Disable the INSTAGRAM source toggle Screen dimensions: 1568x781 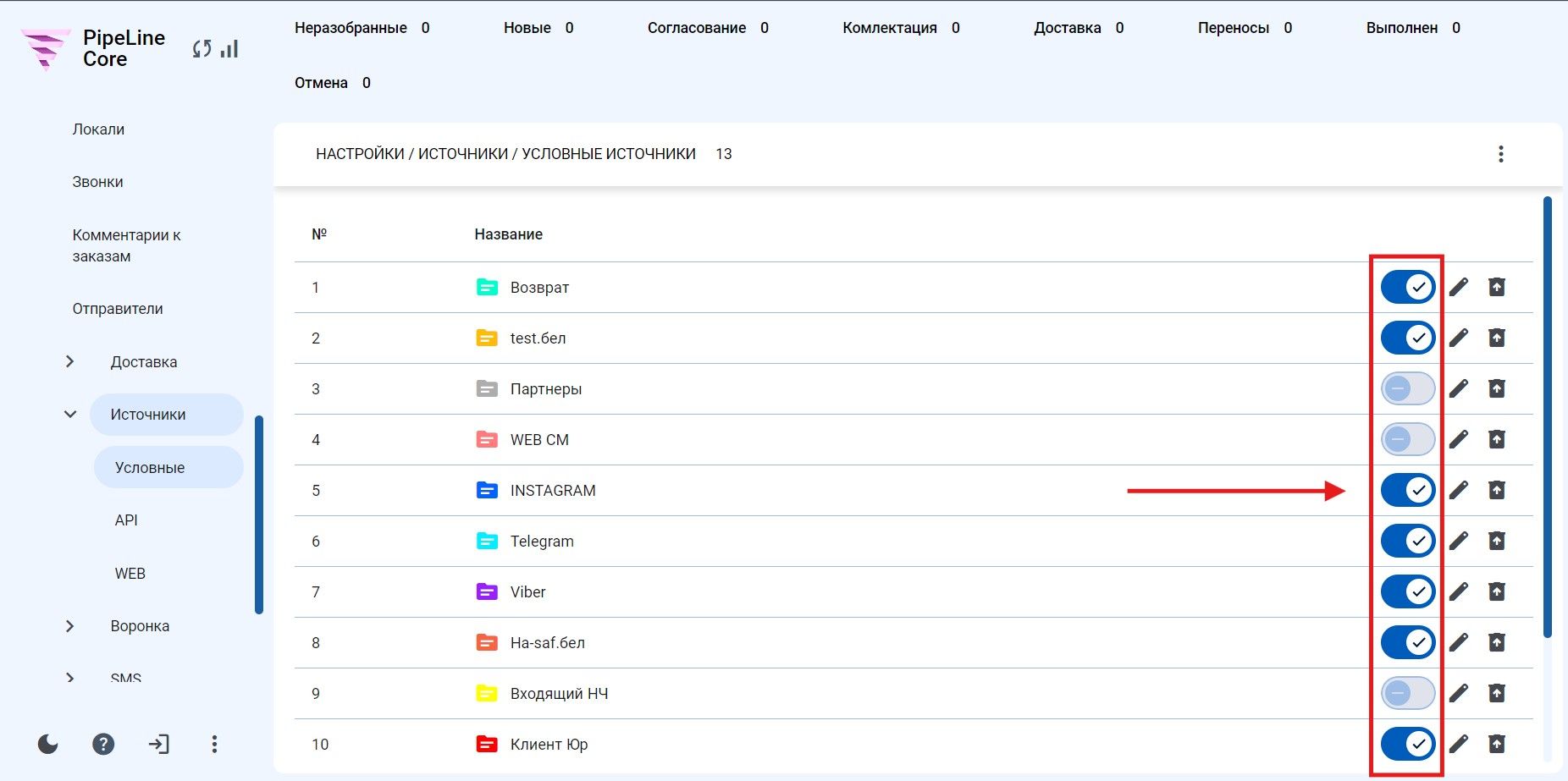(x=1408, y=491)
